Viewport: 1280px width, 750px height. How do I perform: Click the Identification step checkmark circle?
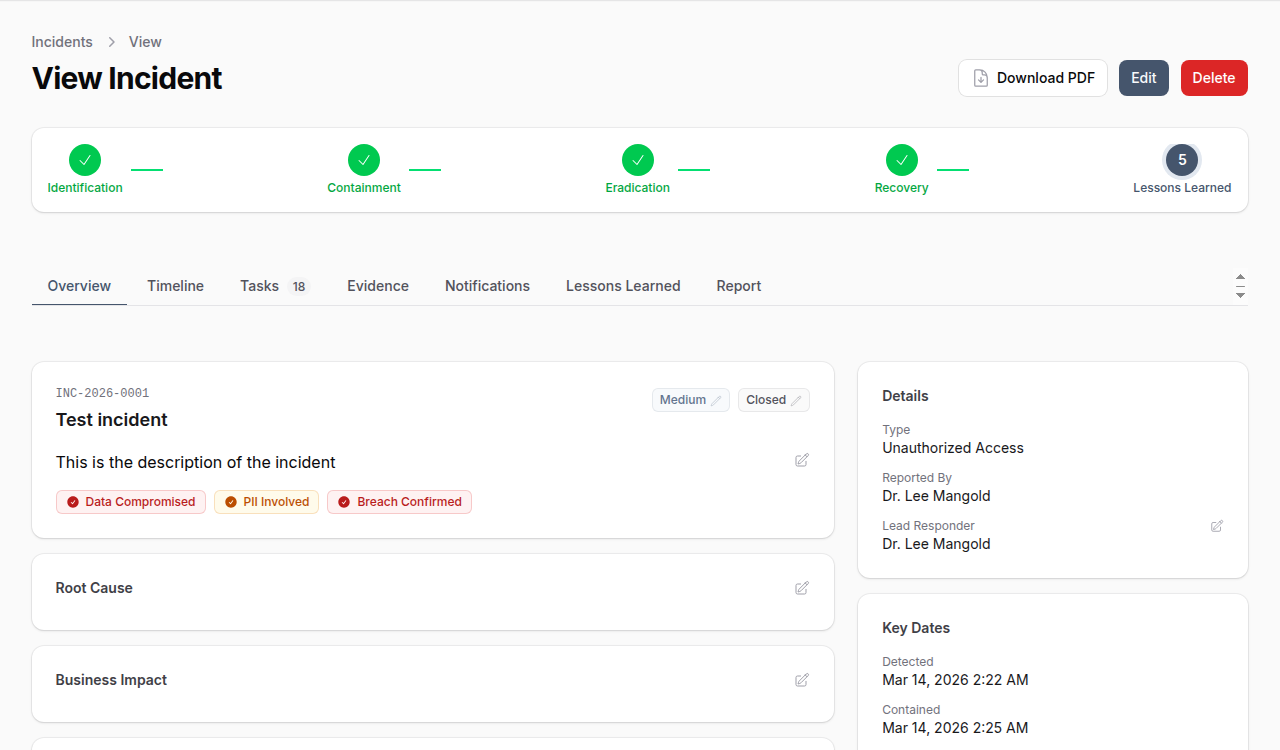[x=85, y=160]
